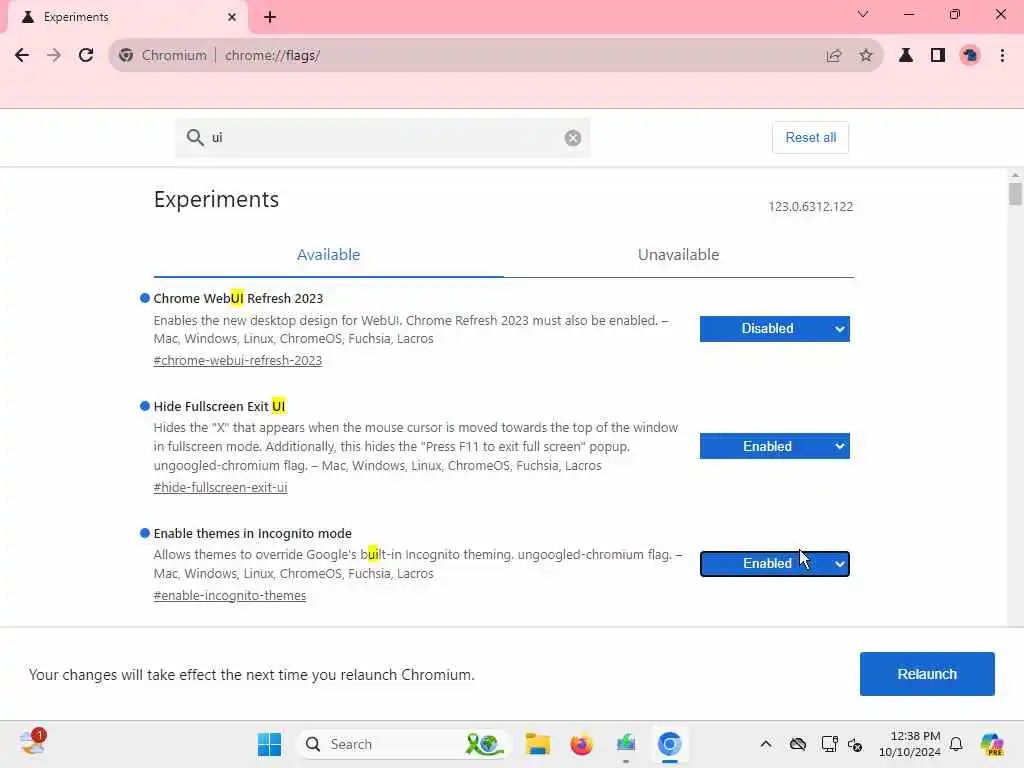Launch Firefox from the taskbar
Screen dimensions: 1024x768
pyautogui.click(x=581, y=744)
